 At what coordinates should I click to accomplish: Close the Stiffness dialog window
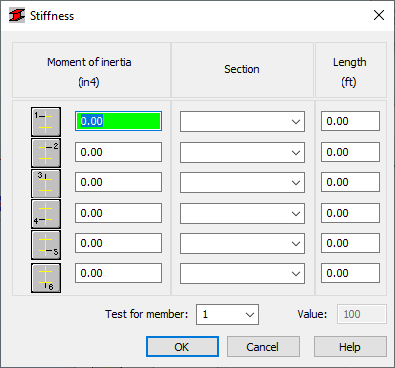click(379, 15)
